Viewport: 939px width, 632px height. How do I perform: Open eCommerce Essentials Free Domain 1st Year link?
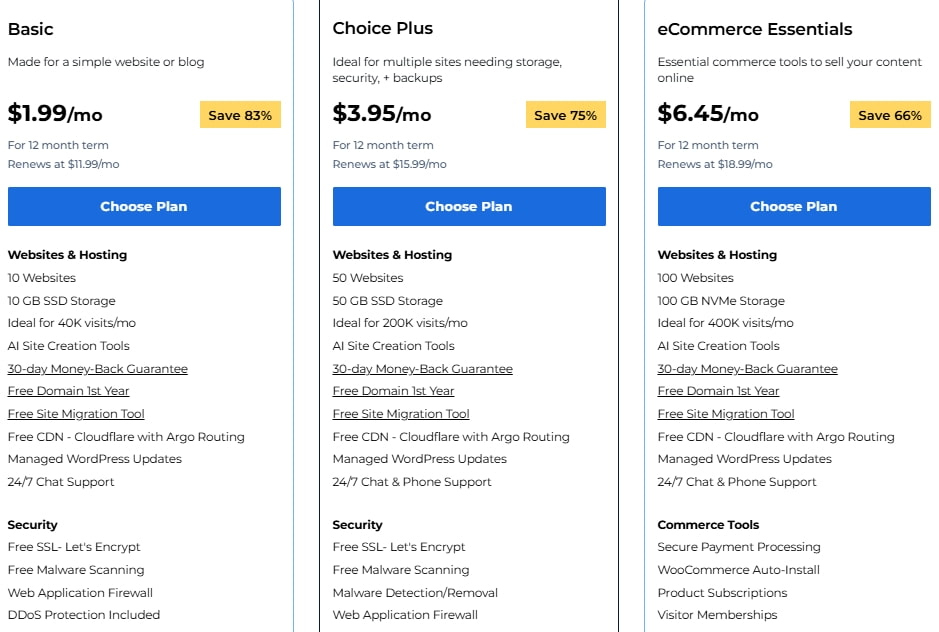pos(718,391)
